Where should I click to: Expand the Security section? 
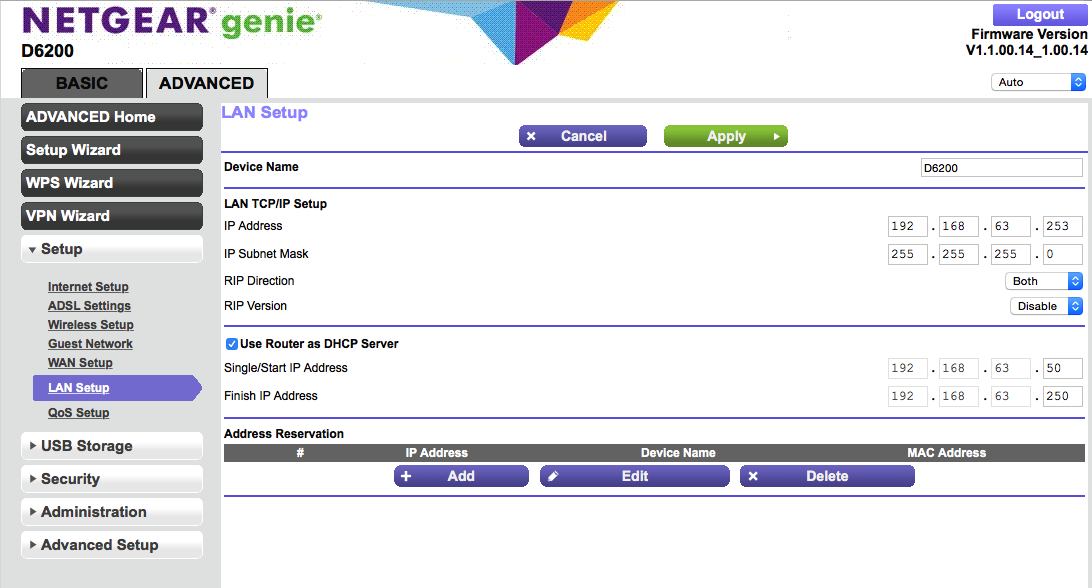click(111, 479)
